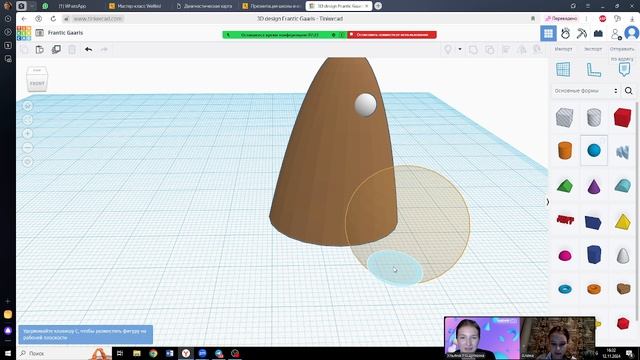Click the view cube FRONT face
Viewport: 640px width, 360px height.
(37, 83)
